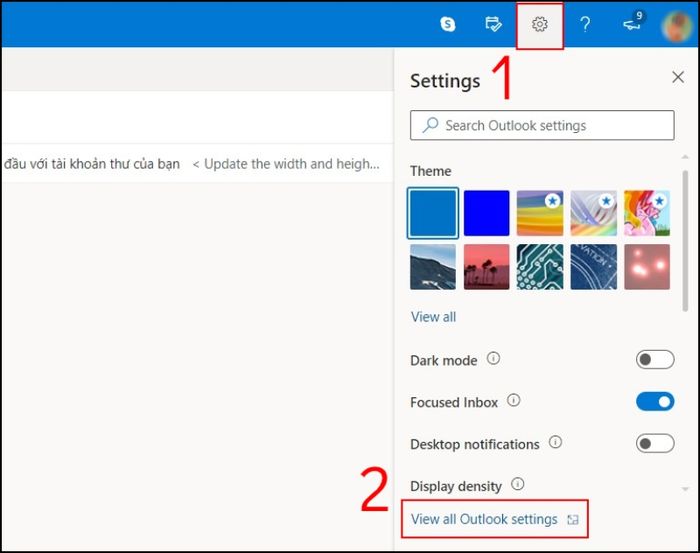The image size is (700, 553).
Task: Choose the dark blueprint theme
Action: [593, 267]
